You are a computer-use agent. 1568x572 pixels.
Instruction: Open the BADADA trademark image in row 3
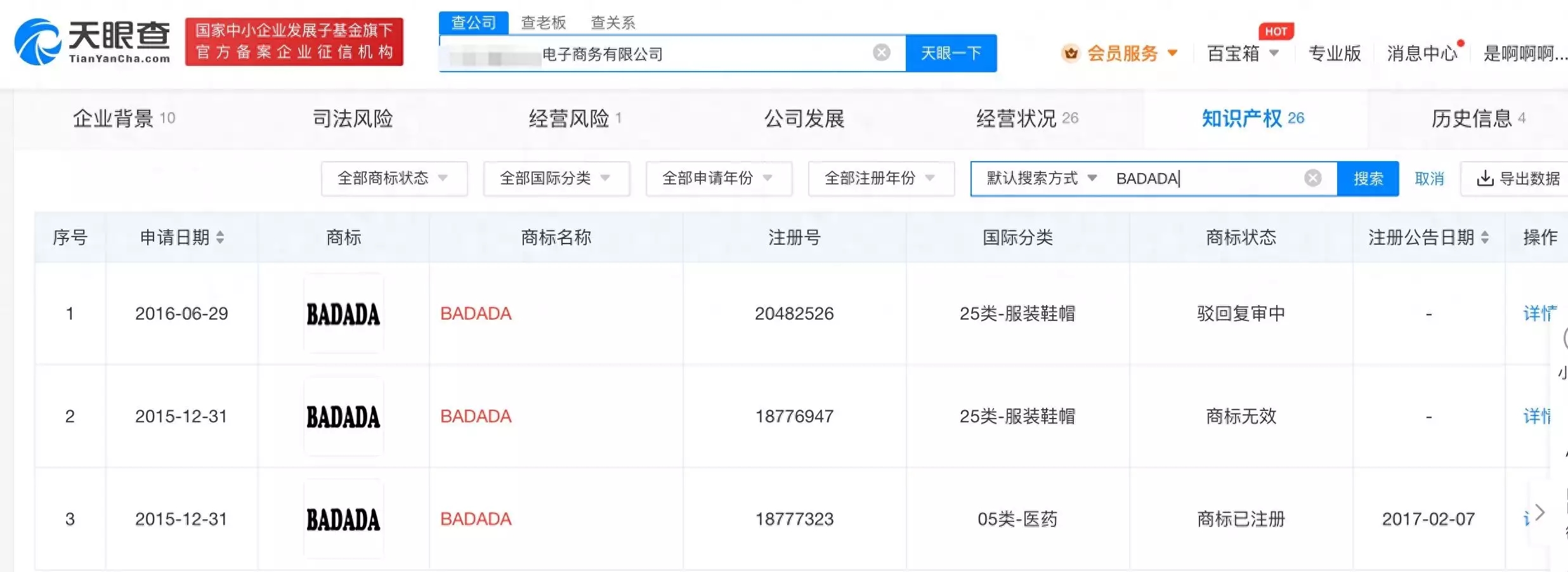coord(343,519)
